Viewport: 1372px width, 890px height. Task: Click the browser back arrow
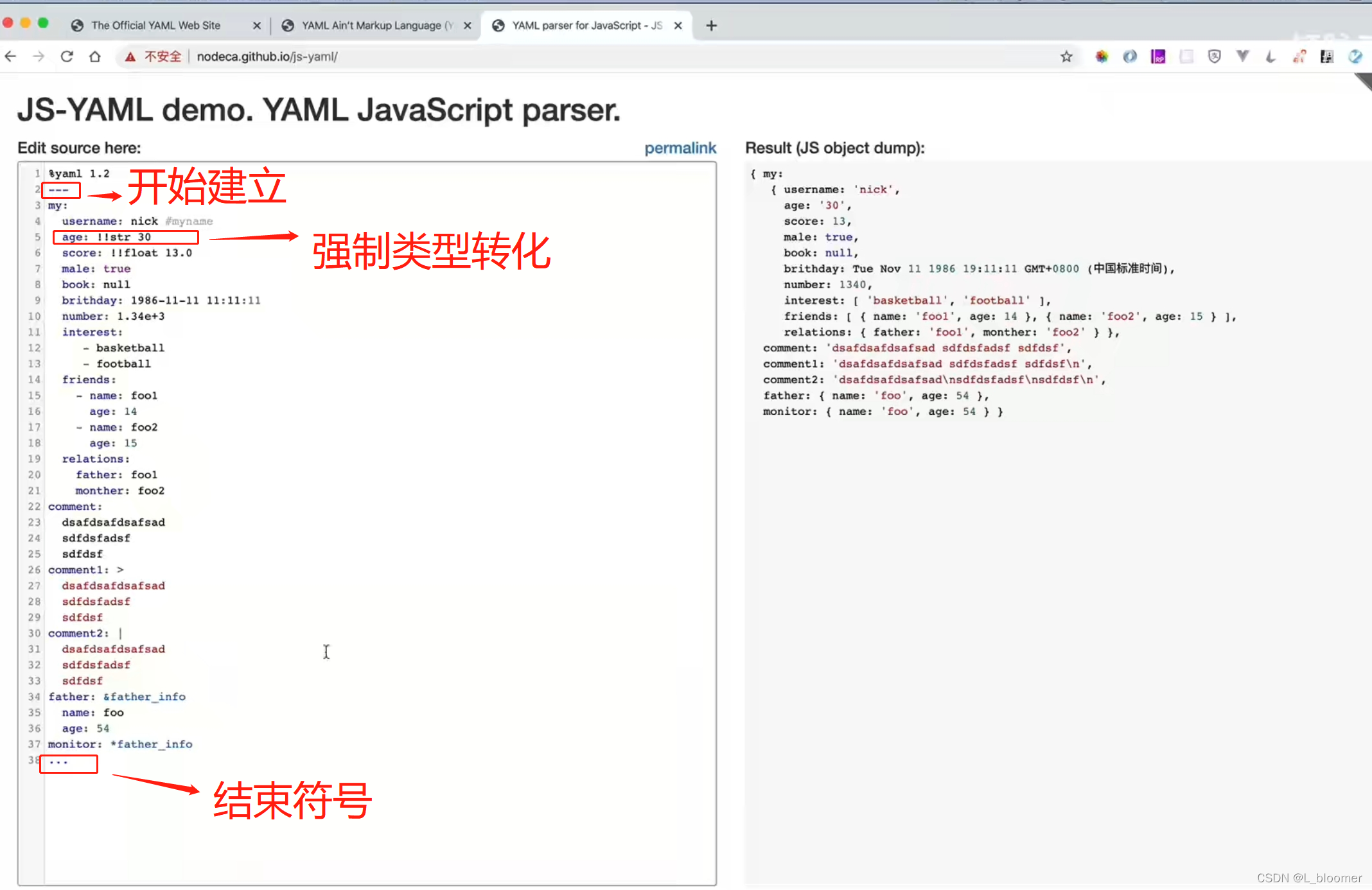[x=11, y=57]
